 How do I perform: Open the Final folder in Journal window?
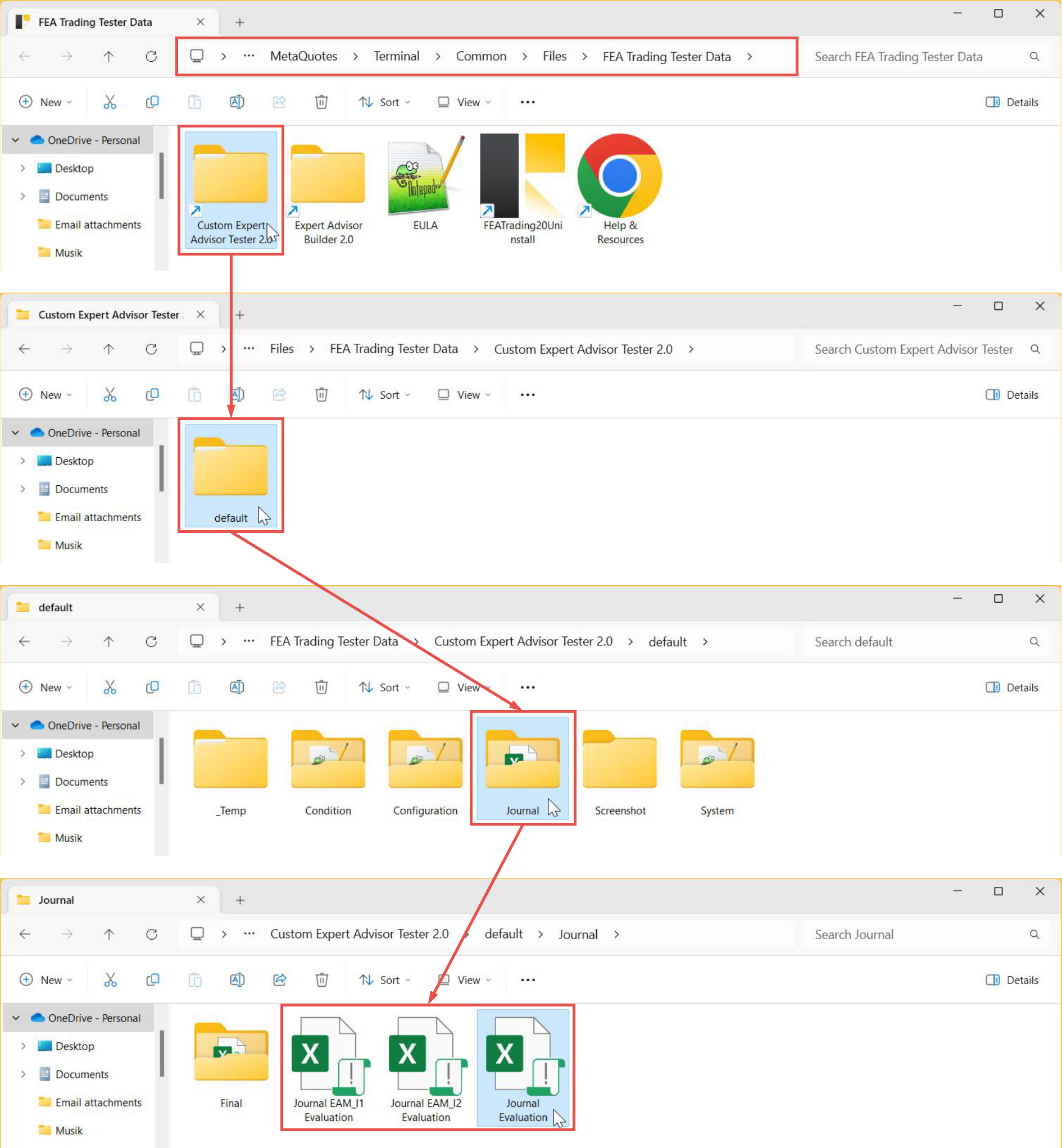(231, 1065)
